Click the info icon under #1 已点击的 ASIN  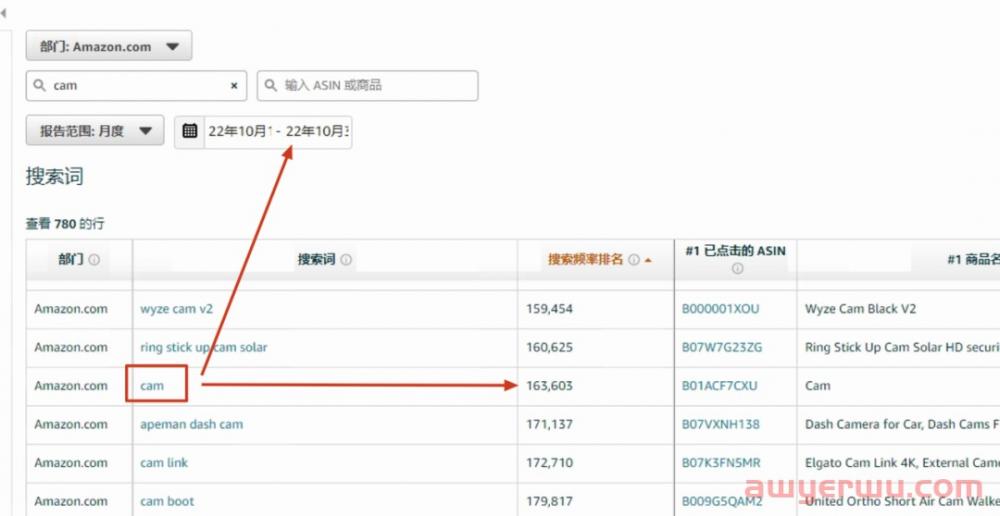737,269
